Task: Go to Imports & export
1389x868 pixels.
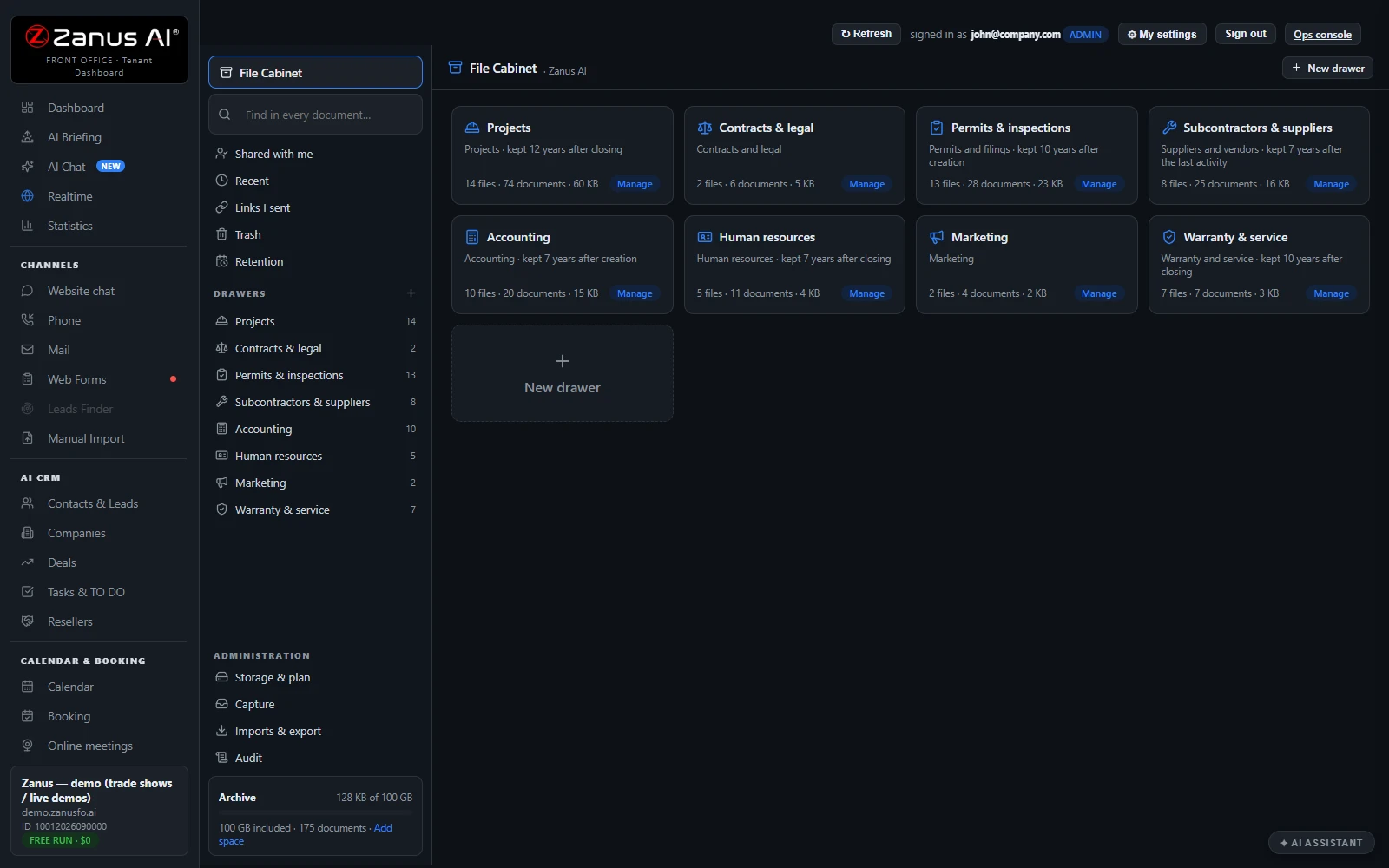Action: click(x=315, y=731)
